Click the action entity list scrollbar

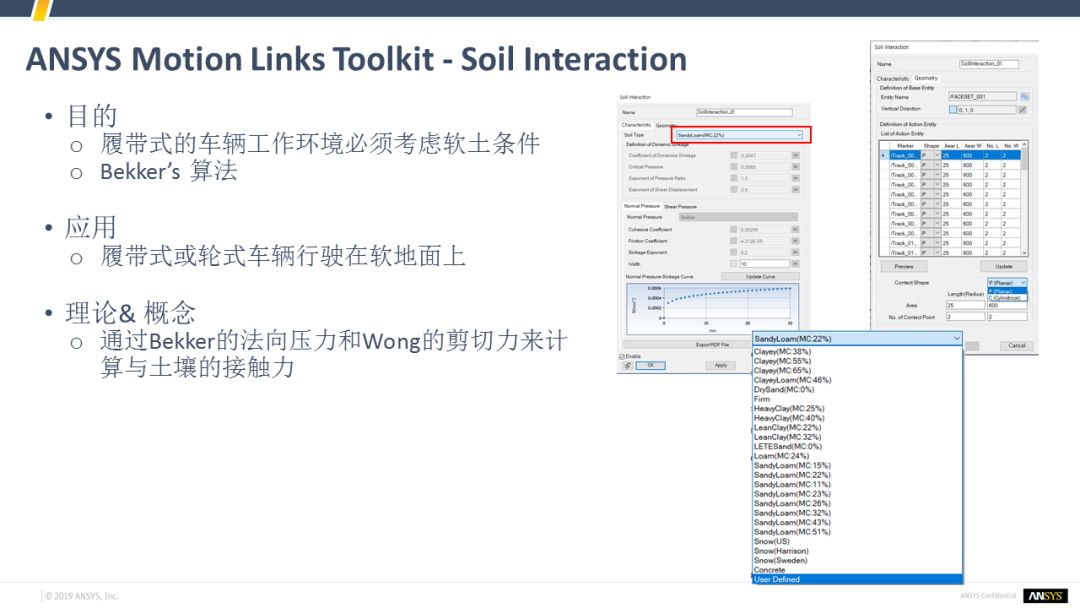[x=1025, y=200]
